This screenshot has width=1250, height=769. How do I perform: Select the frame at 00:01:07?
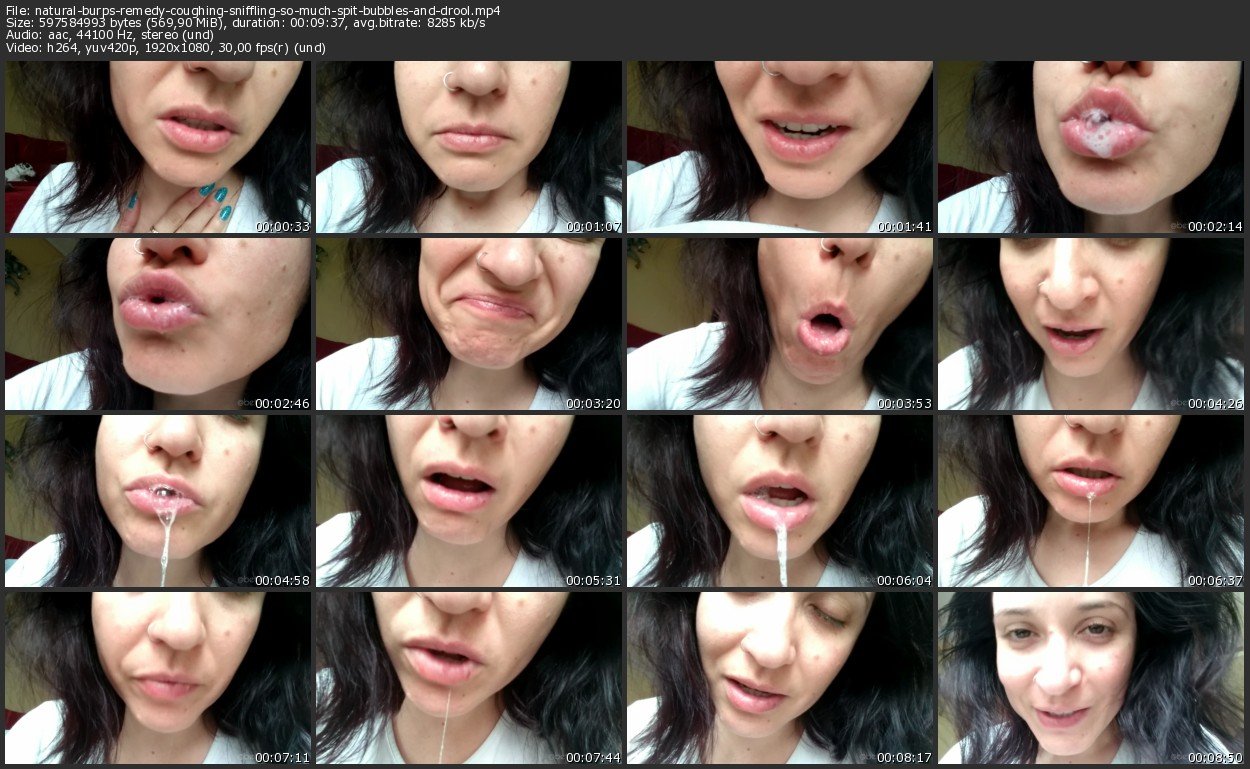coord(469,147)
